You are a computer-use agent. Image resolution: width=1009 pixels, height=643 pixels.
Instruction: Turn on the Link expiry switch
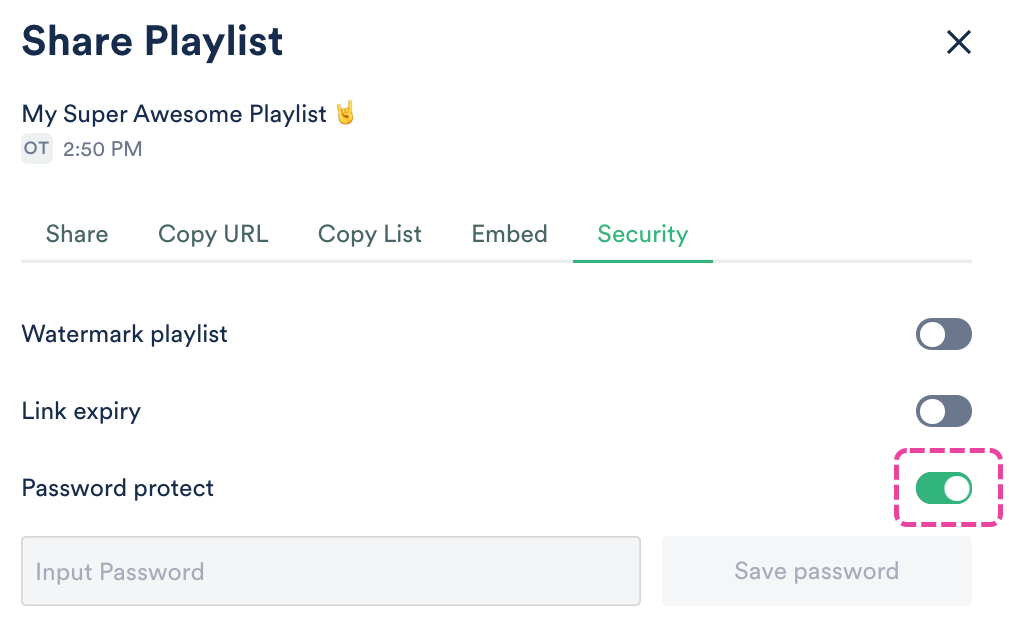[x=943, y=411]
